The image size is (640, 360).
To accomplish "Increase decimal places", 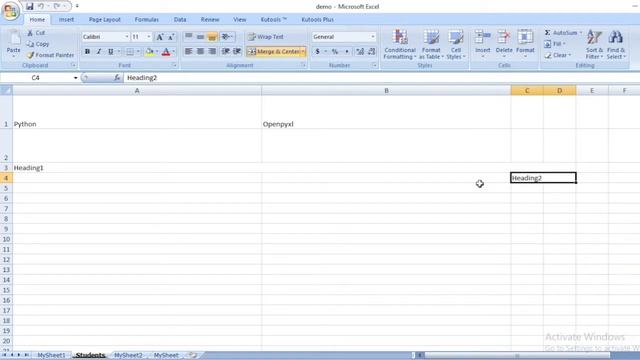I will (360, 52).
